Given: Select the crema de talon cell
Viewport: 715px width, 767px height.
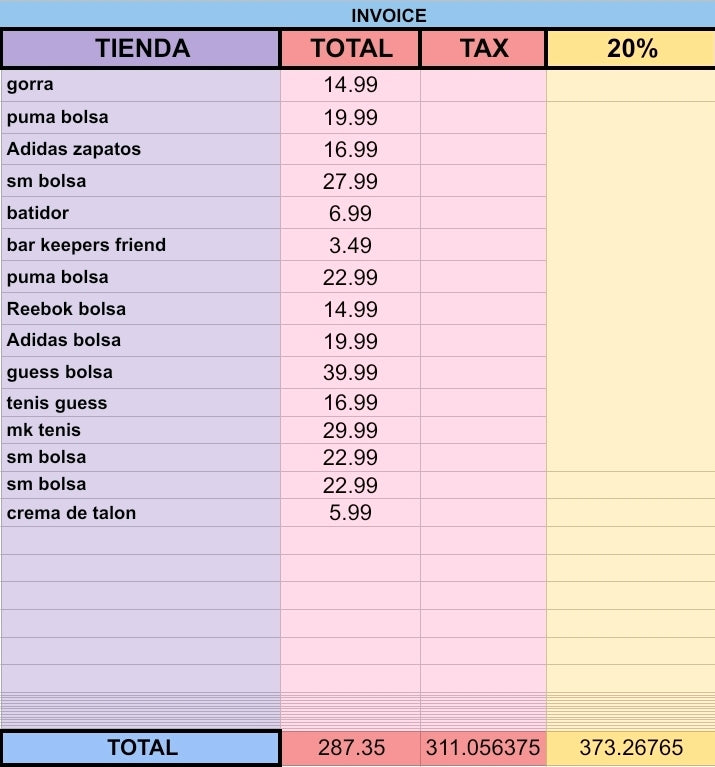Looking at the screenshot, I should point(141,513).
